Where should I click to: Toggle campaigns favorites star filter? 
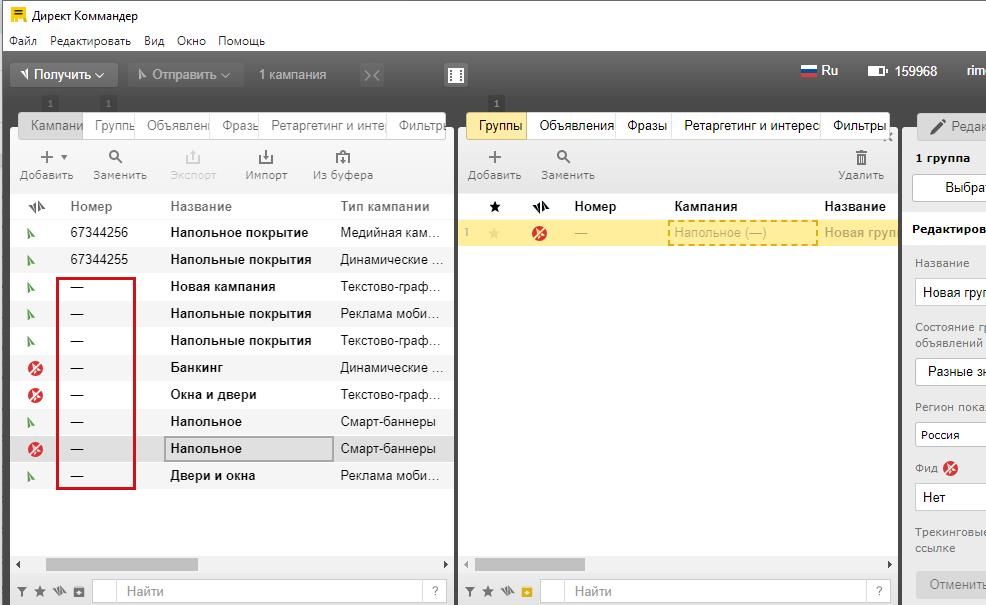pyautogui.click(x=40, y=591)
